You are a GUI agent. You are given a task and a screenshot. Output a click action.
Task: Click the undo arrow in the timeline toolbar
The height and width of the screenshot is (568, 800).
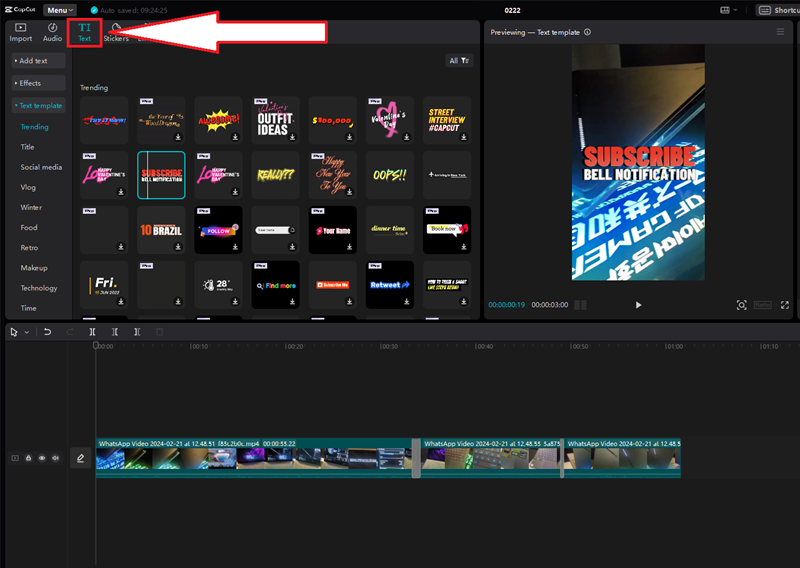pos(47,332)
